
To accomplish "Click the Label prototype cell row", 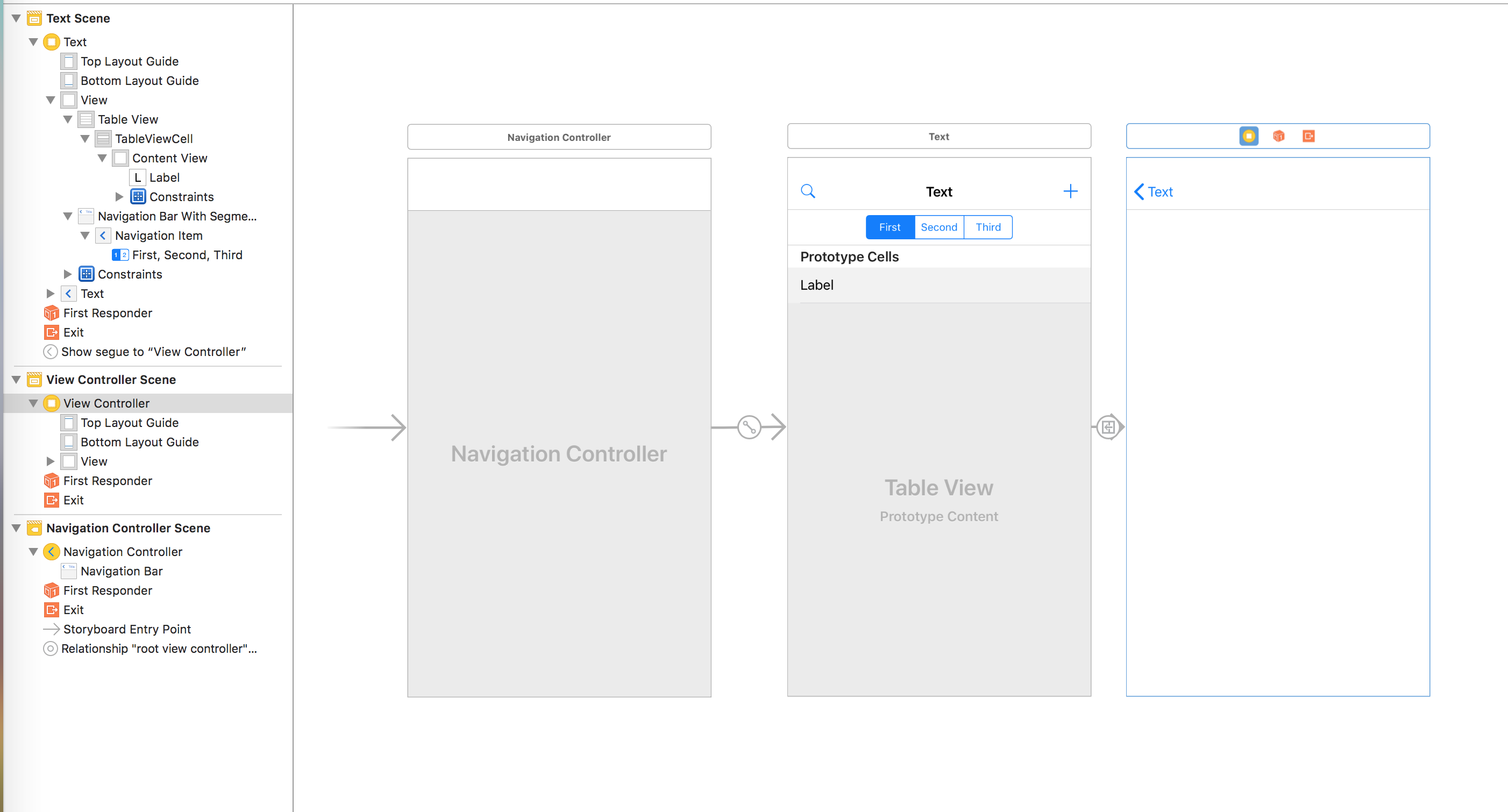I will [938, 285].
